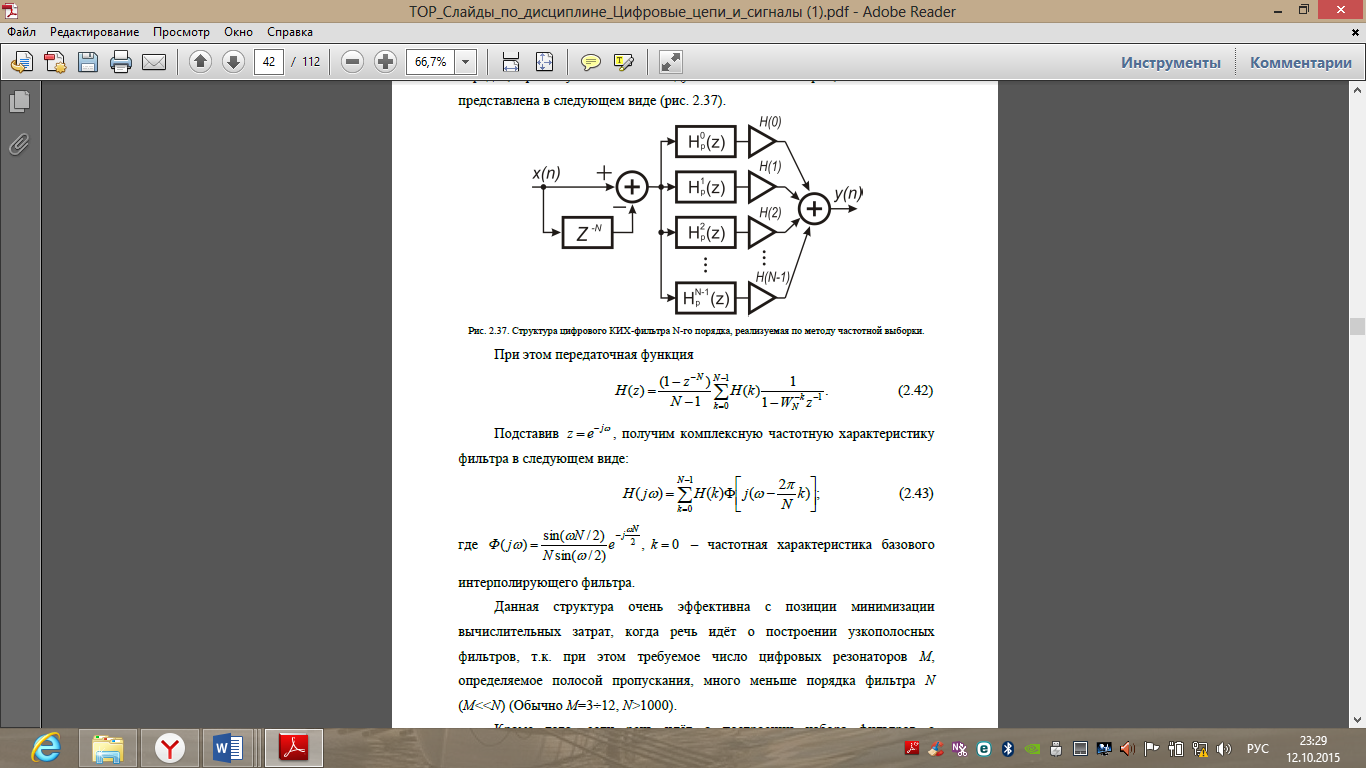Open the Окно menu

click(238, 32)
